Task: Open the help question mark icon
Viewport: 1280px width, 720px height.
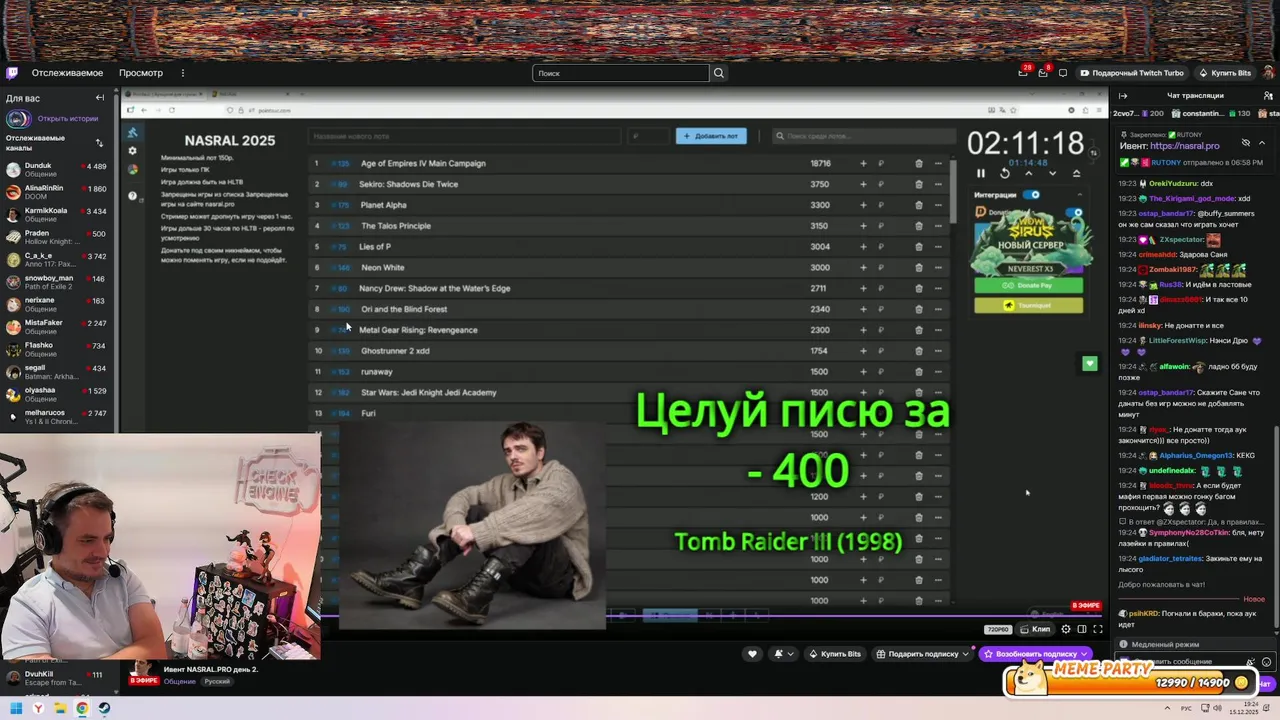Action: click(x=133, y=196)
